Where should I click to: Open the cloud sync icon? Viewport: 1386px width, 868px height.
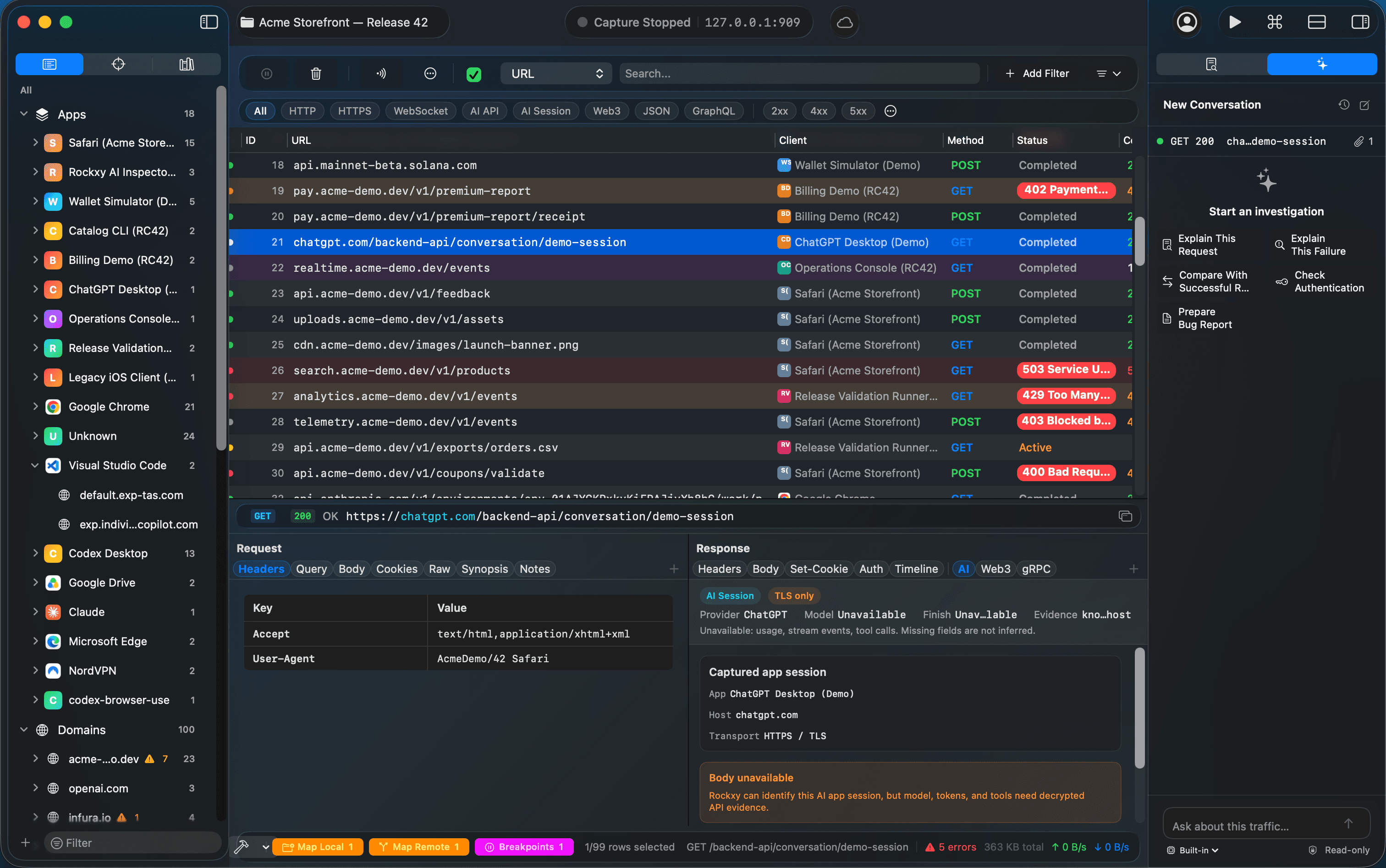(844, 22)
